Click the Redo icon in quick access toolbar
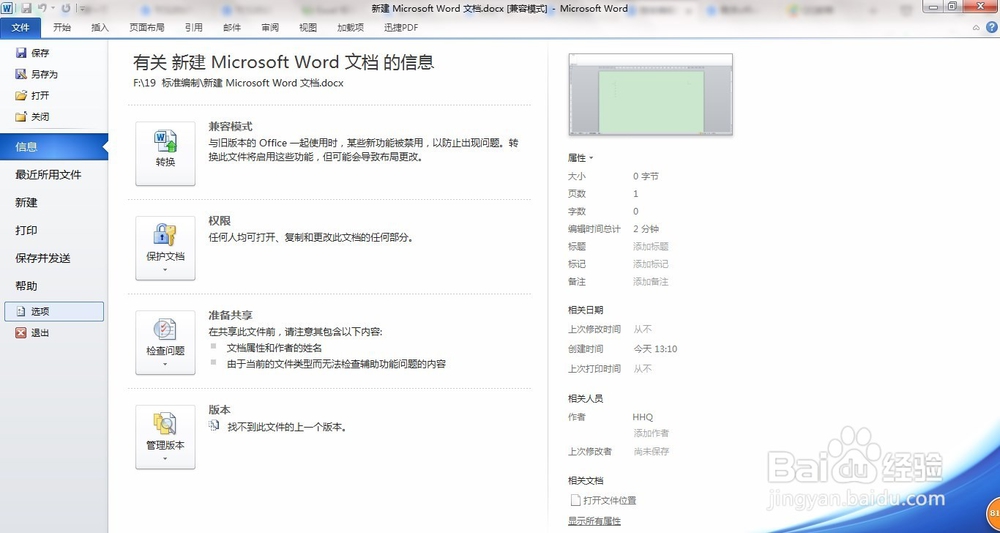 (66, 8)
